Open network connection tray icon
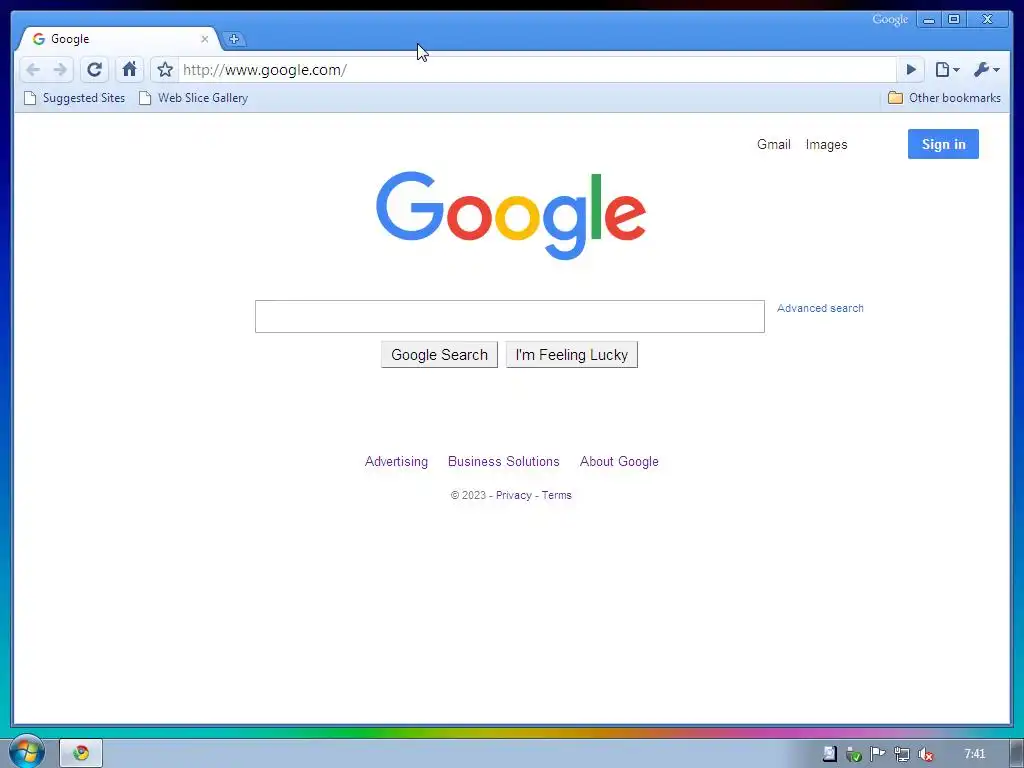The height and width of the screenshot is (768, 1024). [x=902, y=754]
